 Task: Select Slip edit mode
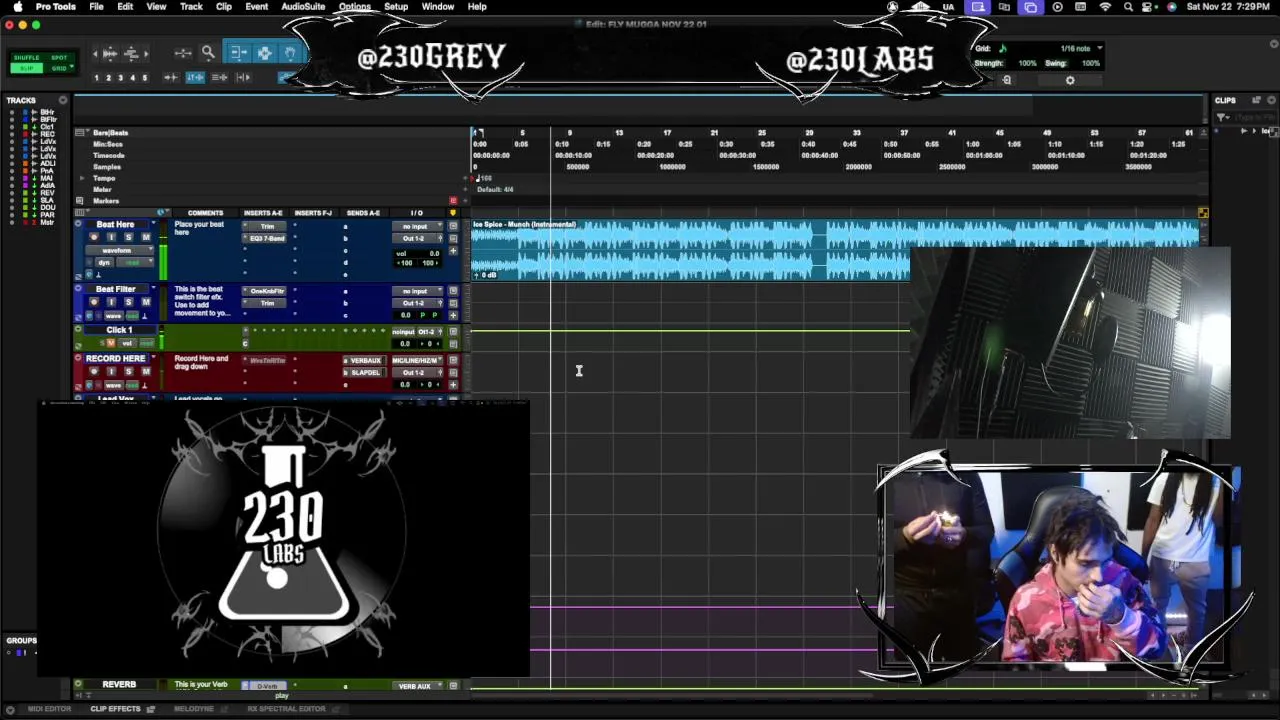point(26,68)
